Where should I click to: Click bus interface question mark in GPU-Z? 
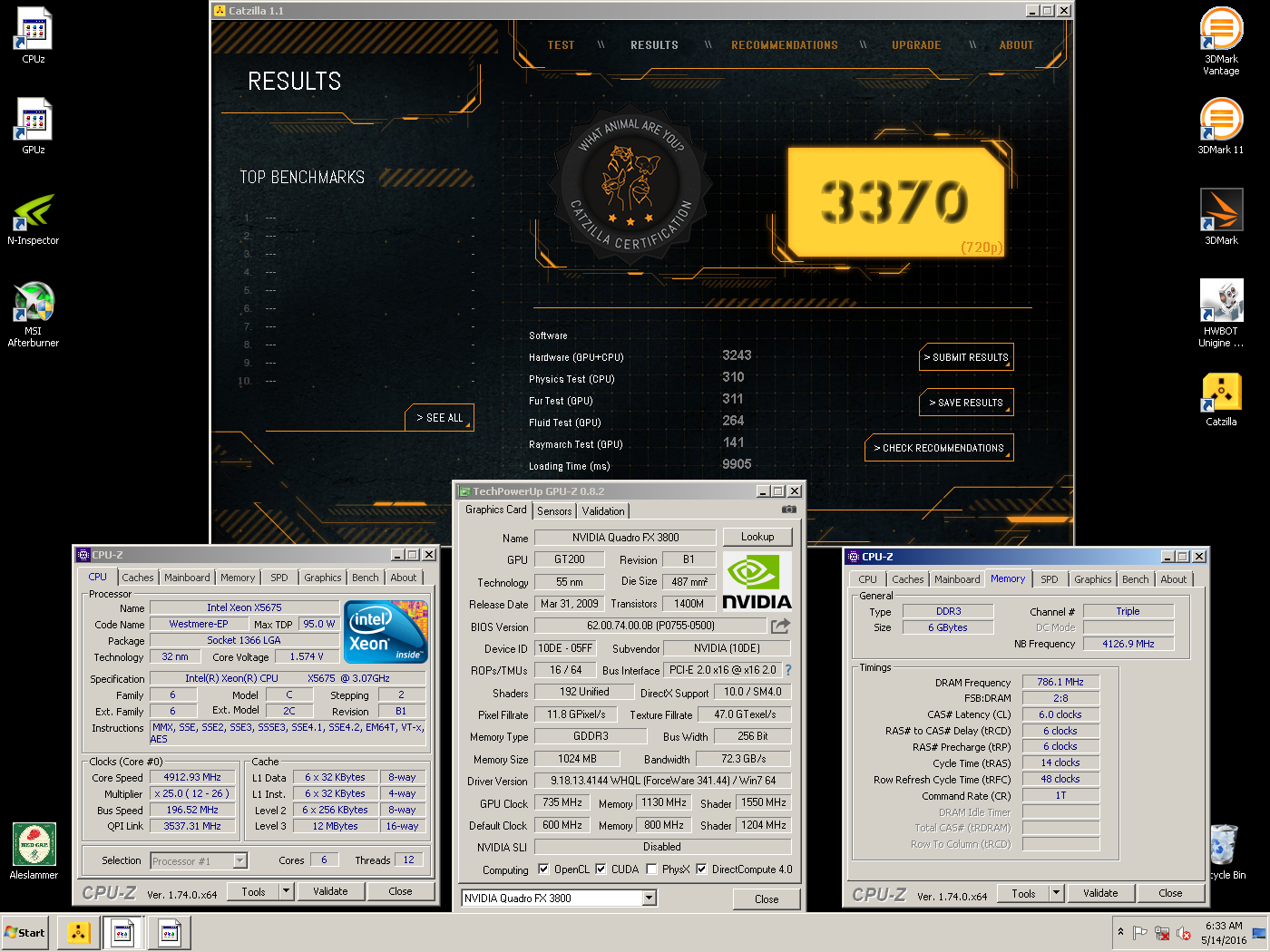tap(788, 670)
